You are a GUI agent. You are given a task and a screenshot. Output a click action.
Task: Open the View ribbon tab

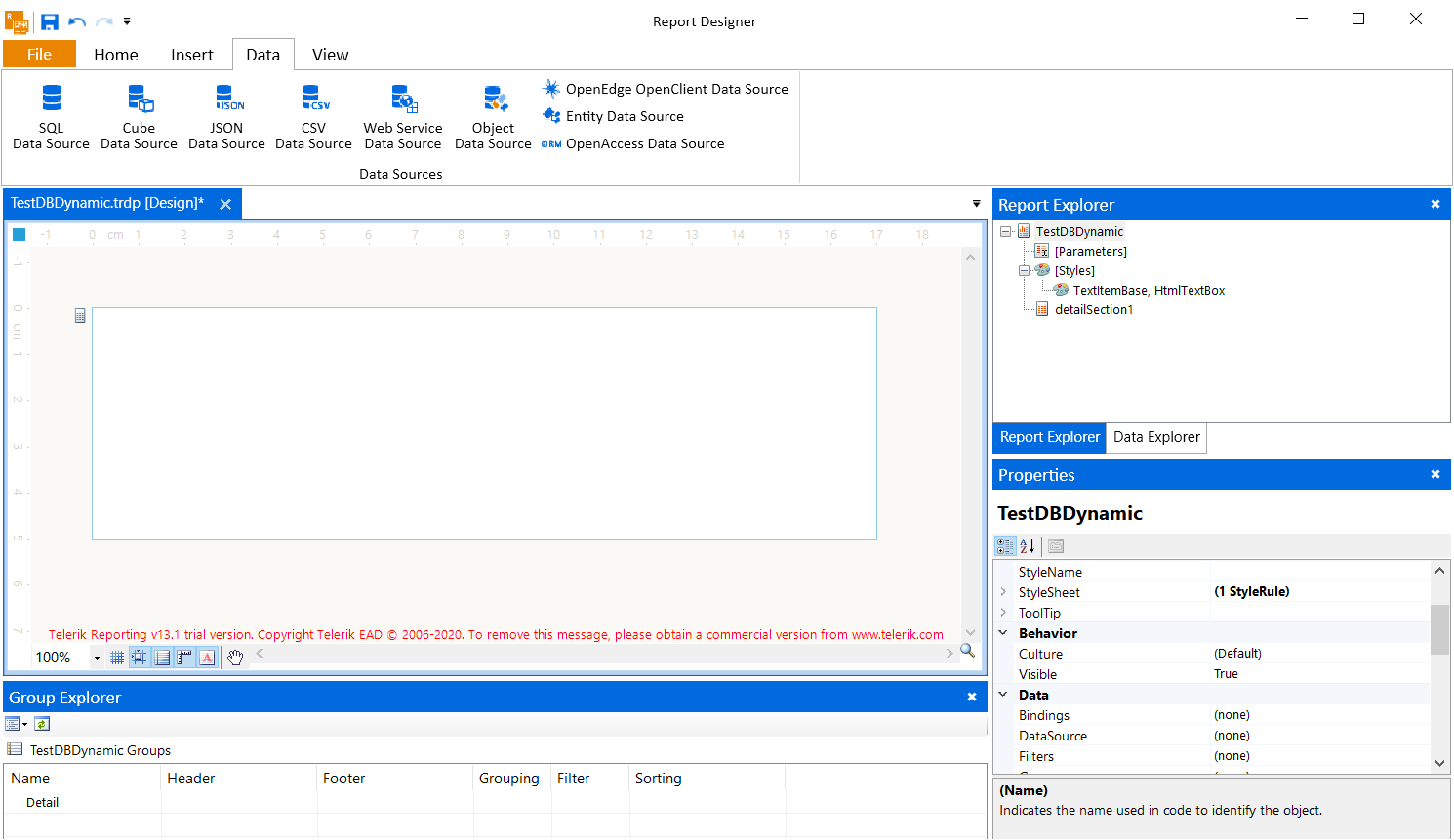[331, 55]
